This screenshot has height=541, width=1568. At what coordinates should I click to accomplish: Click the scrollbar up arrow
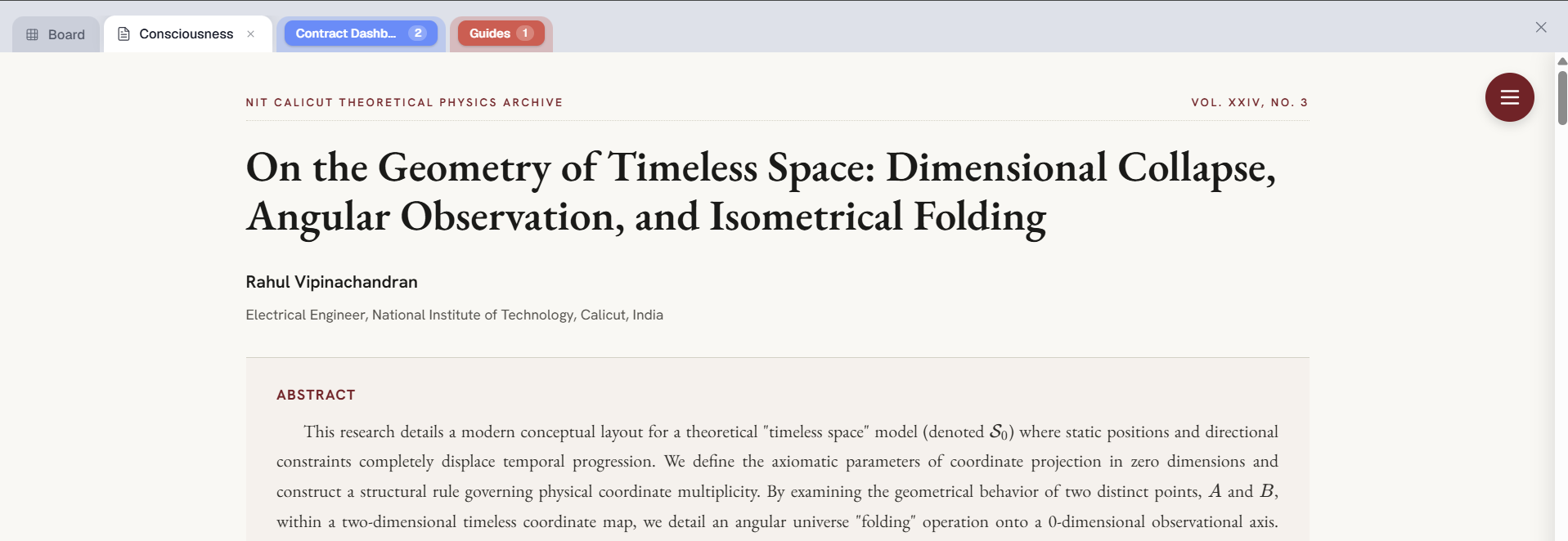coord(1561,61)
